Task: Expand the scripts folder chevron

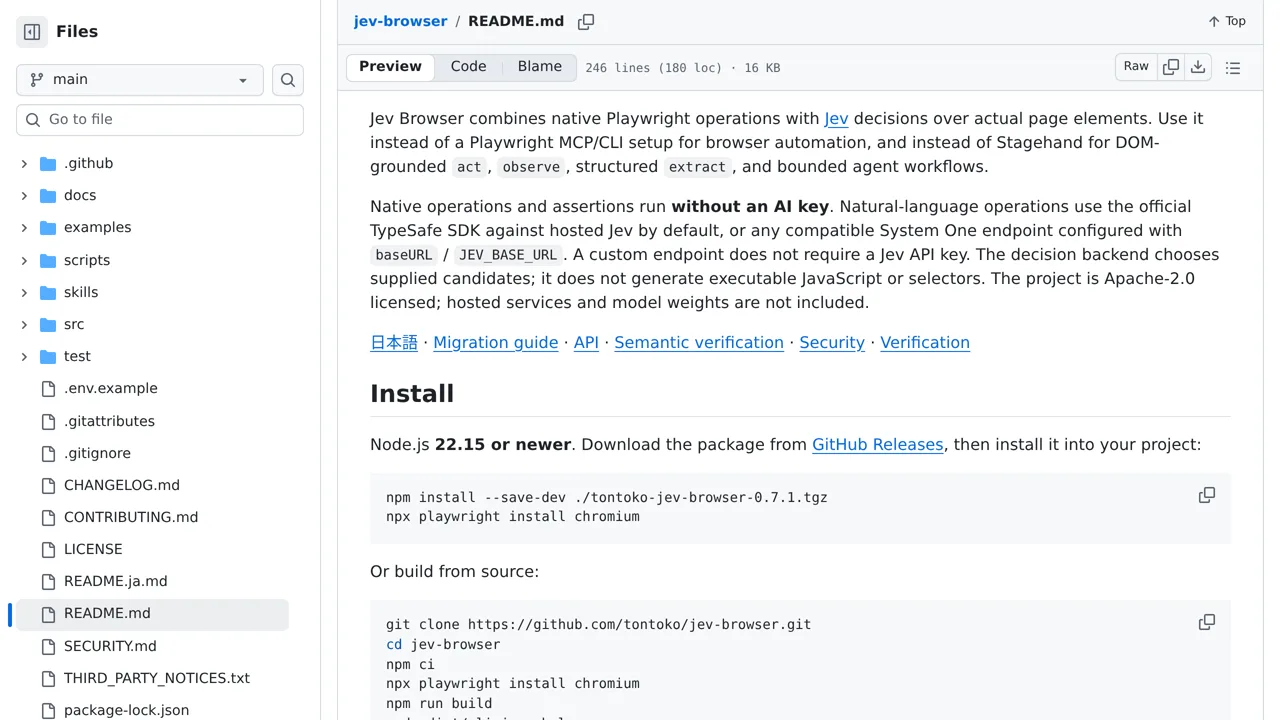Action: pyautogui.click(x=24, y=260)
